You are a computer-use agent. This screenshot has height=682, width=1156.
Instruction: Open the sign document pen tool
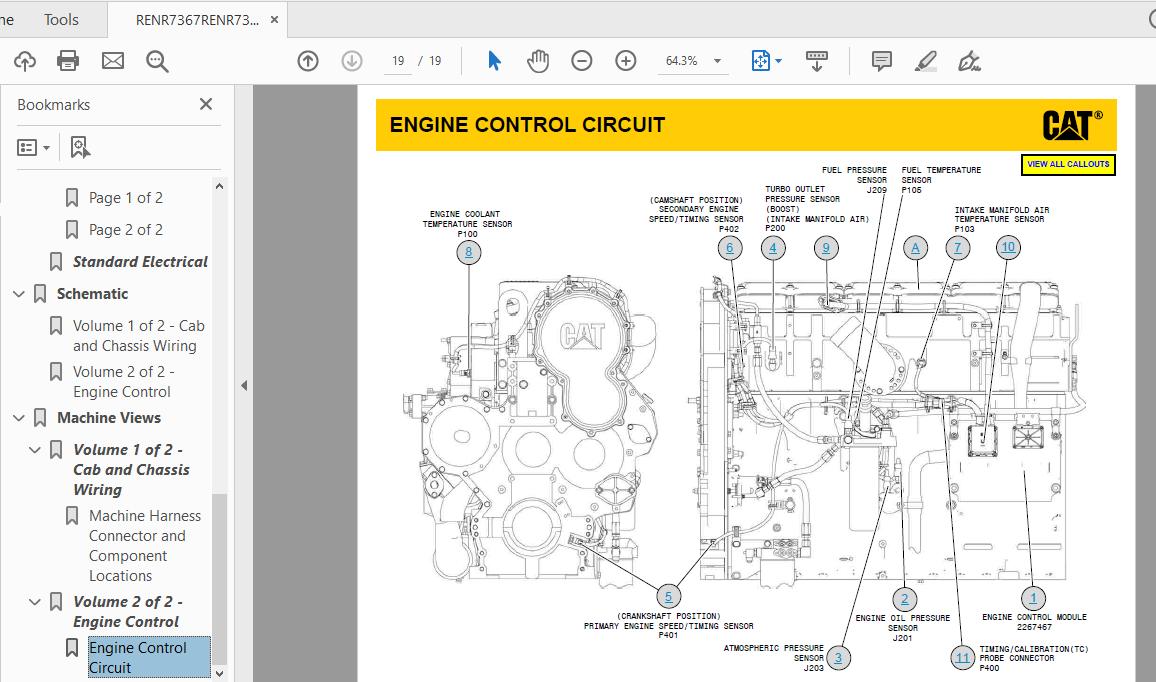point(969,60)
